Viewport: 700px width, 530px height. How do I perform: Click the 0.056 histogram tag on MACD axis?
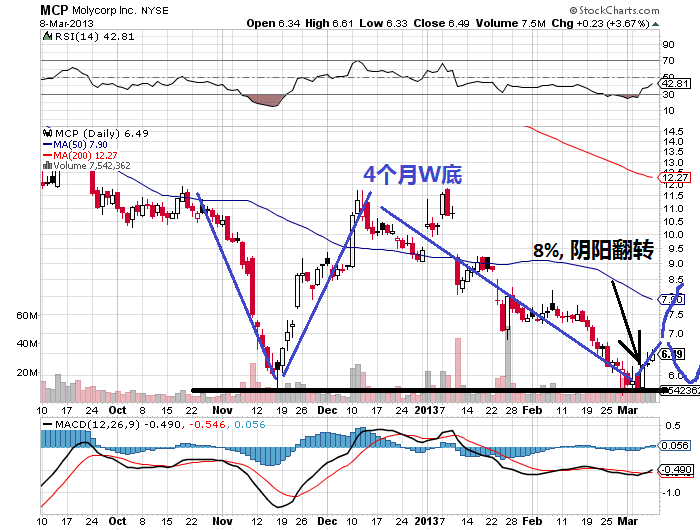675,446
